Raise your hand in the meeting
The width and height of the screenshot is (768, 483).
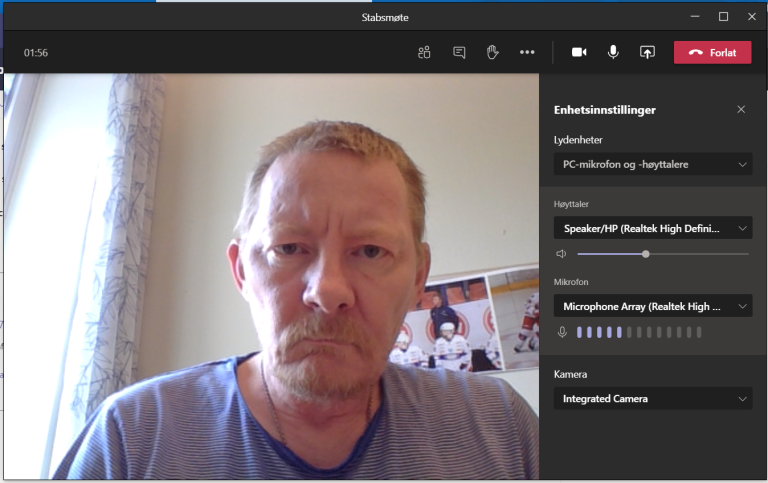pos(493,52)
